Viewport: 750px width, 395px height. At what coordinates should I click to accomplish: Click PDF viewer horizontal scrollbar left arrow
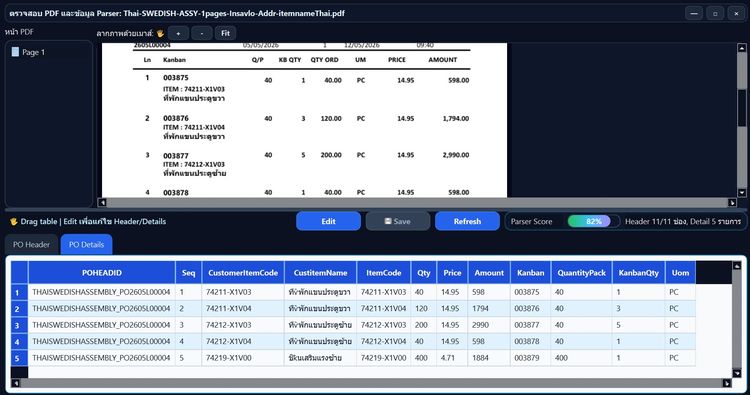click(102, 202)
